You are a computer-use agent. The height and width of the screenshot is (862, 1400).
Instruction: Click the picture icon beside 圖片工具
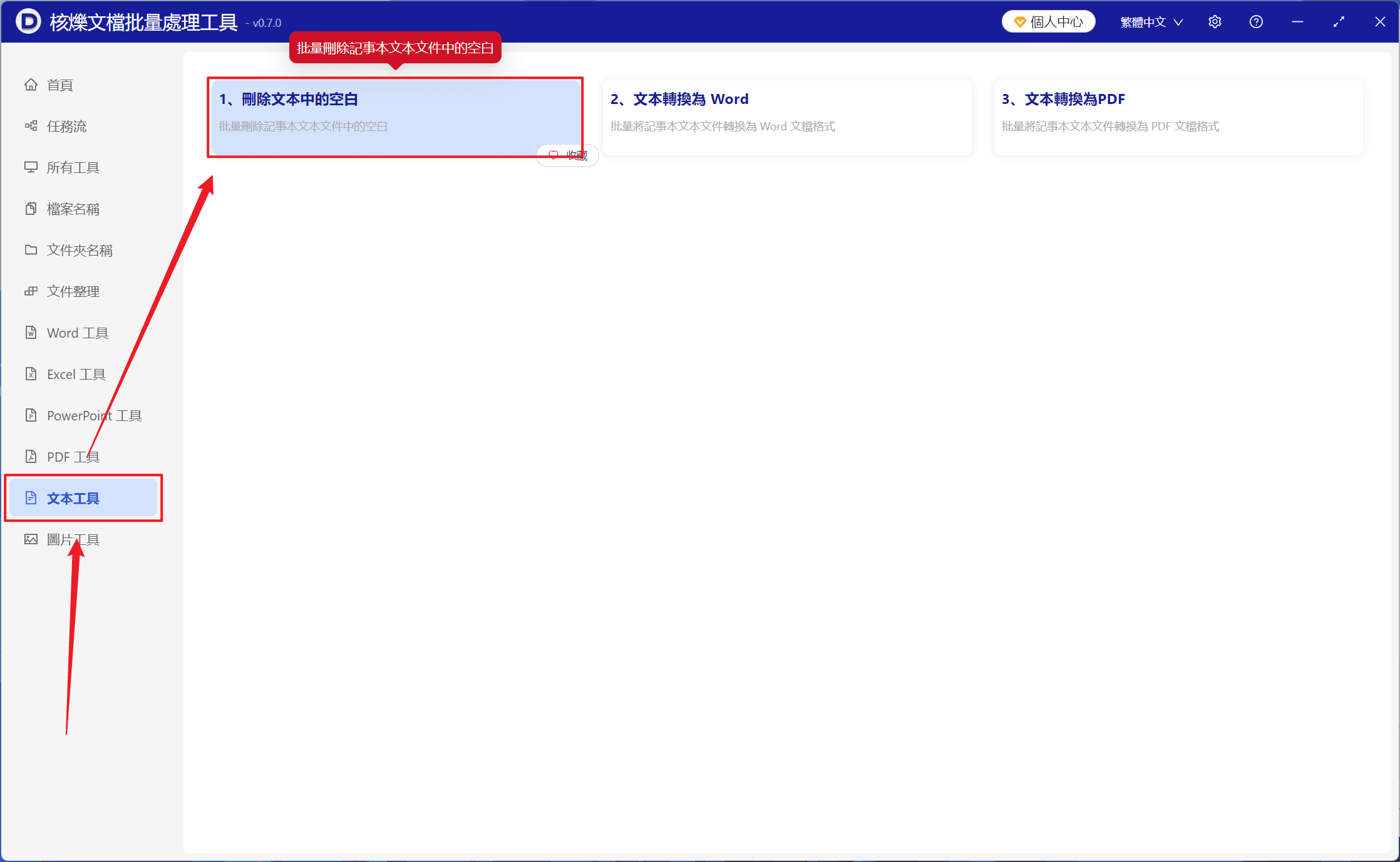click(x=31, y=539)
